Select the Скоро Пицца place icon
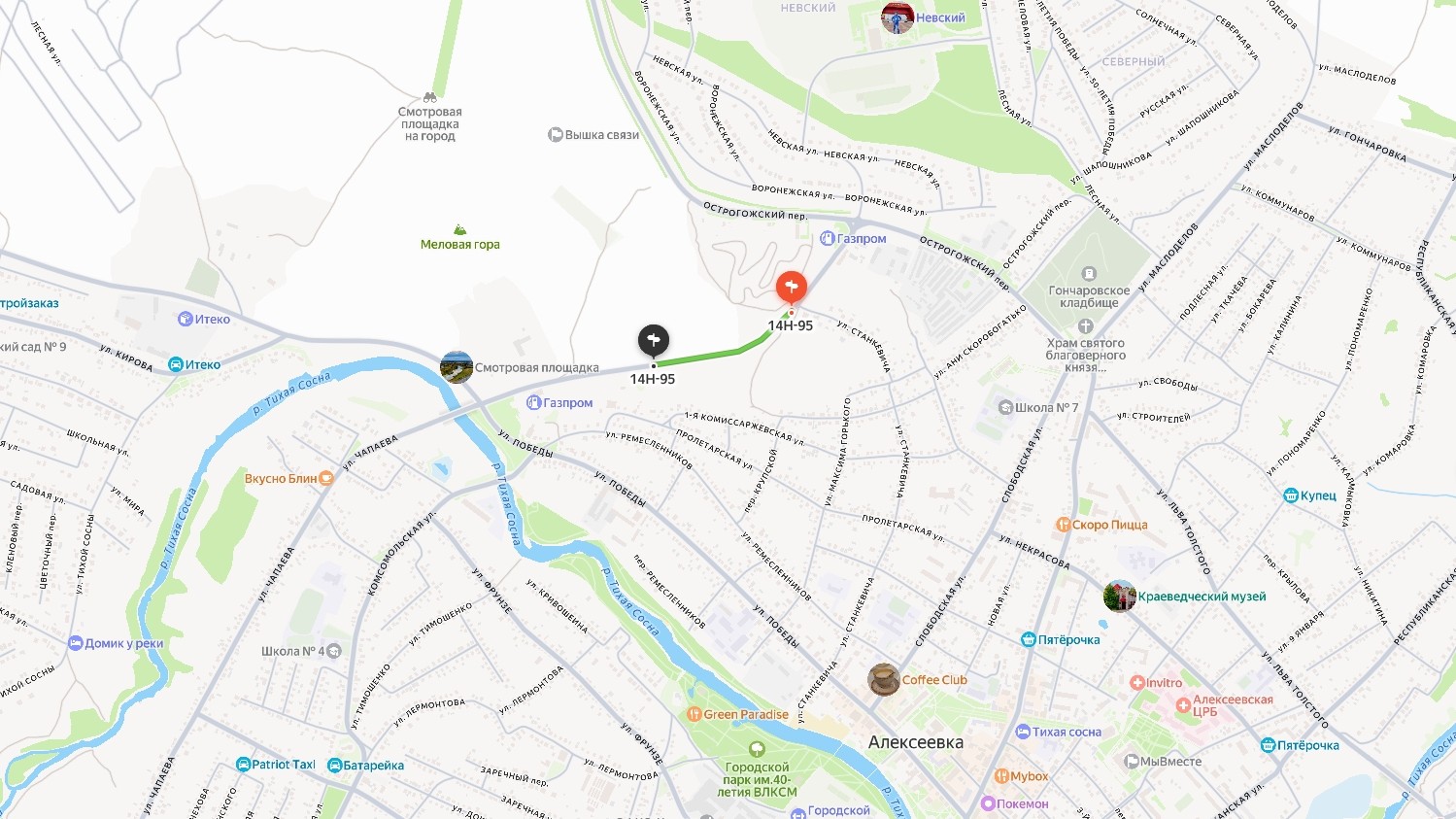1456x819 pixels. (1063, 525)
